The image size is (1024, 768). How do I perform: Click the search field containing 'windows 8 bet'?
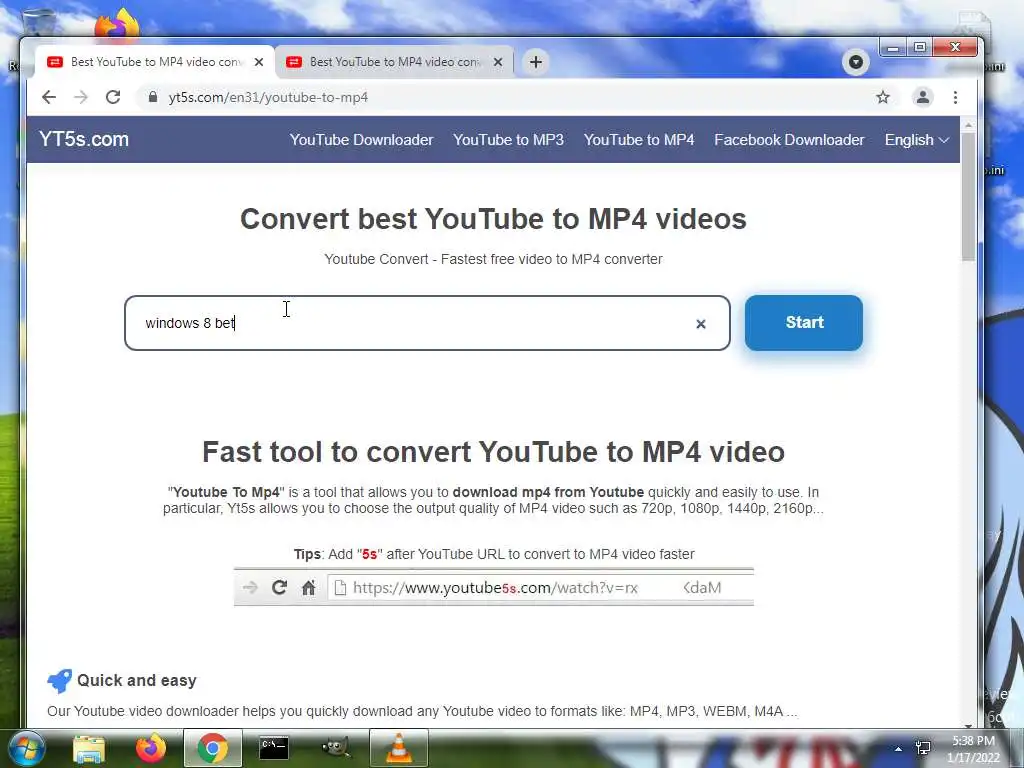pos(427,323)
